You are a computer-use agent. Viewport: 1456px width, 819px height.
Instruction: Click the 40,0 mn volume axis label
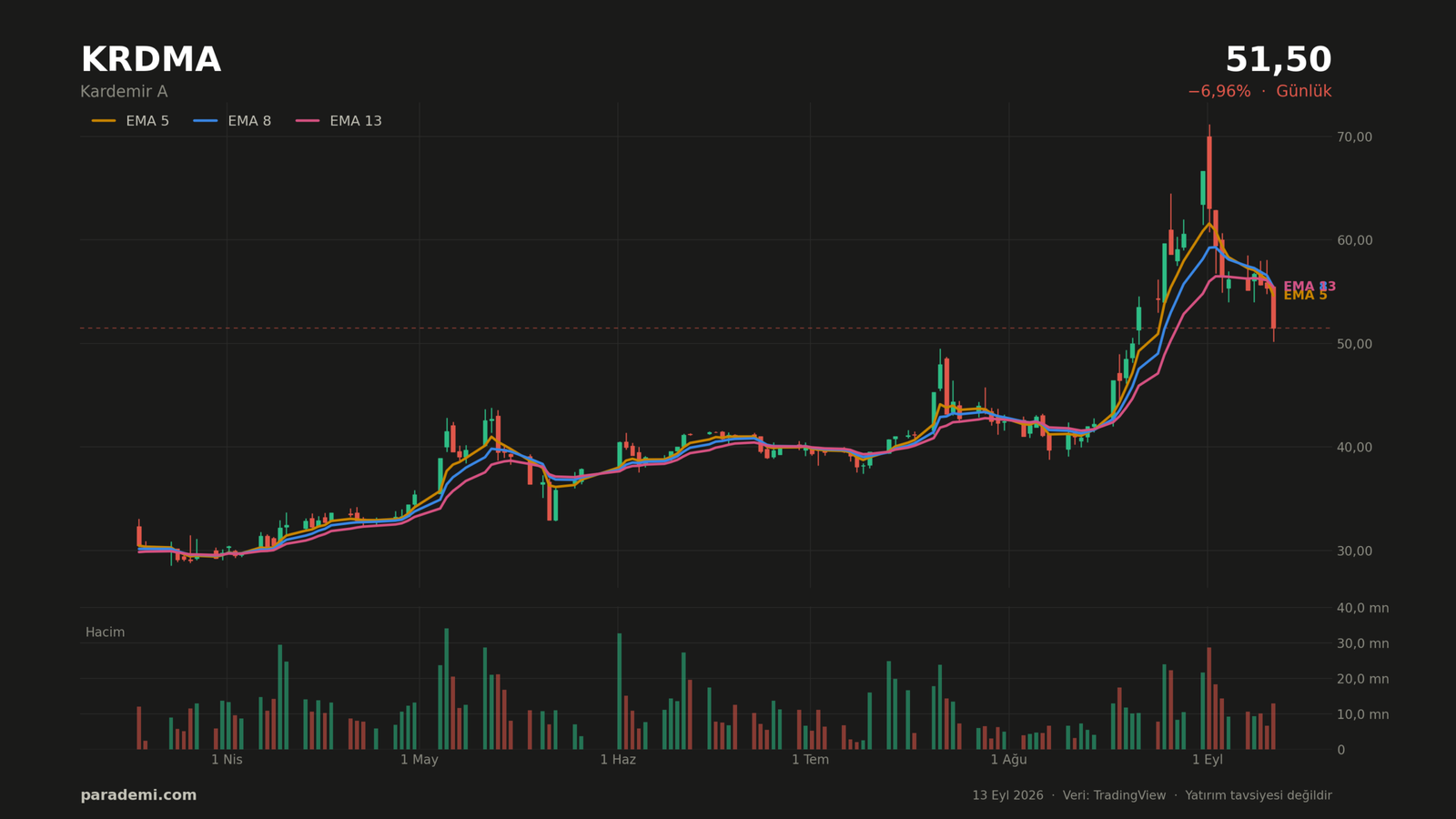pos(1362,608)
